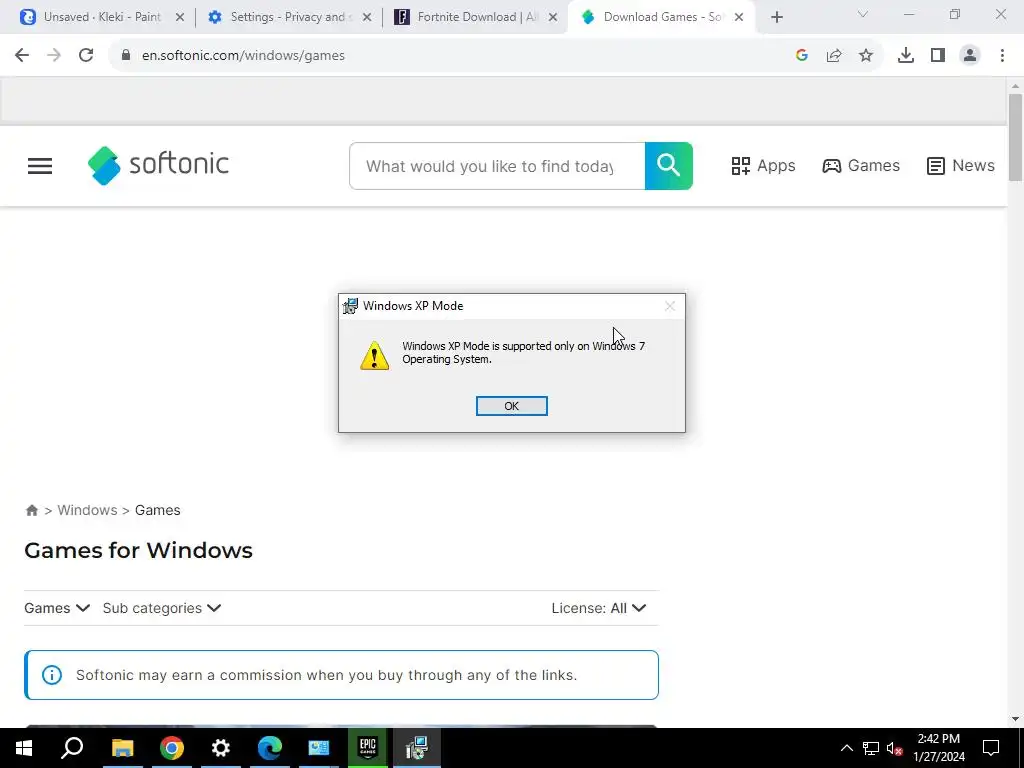Click the search input field on Softonic
Screen dimensions: 1024x768
click(497, 166)
